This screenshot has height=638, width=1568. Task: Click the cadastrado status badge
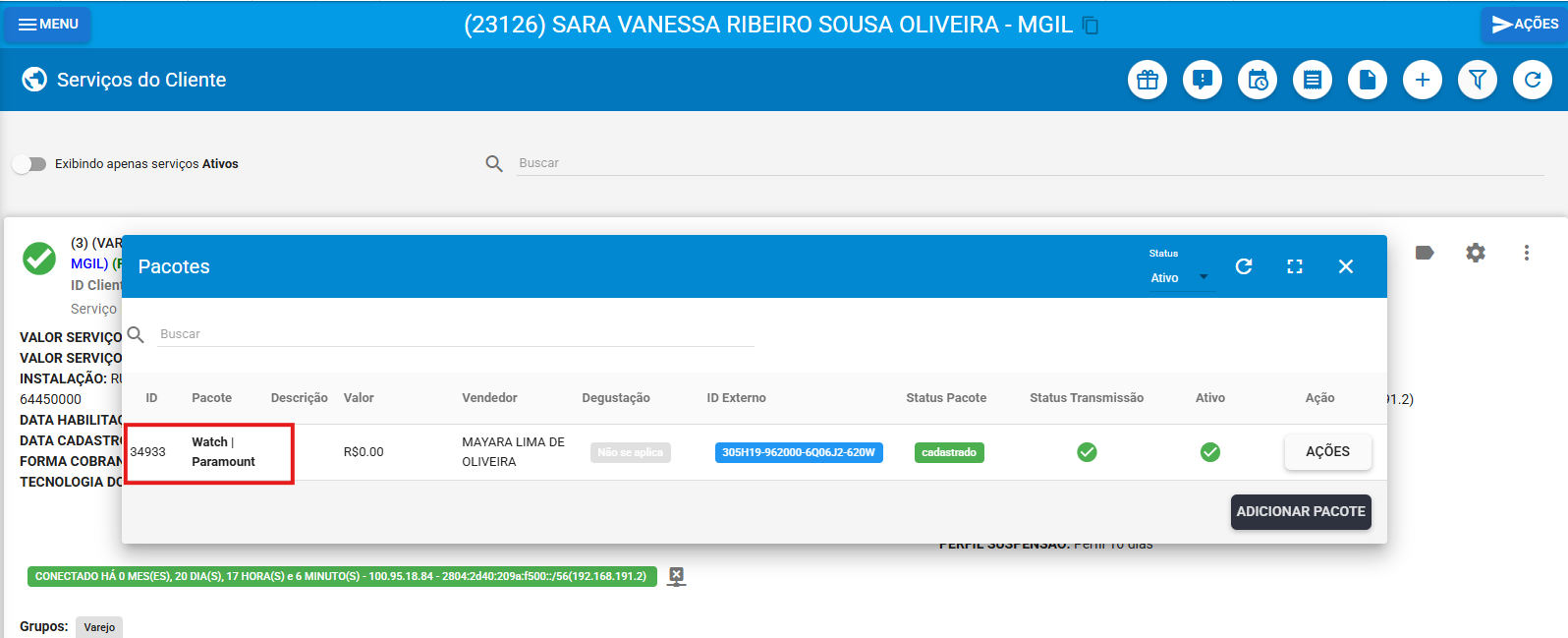[x=949, y=452]
